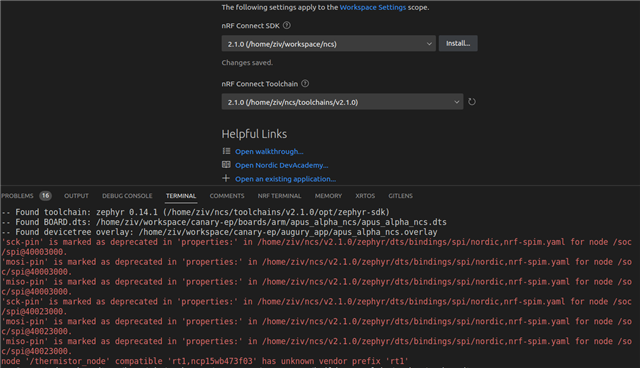This screenshot has width=640, height=368.
Task: Click the walkthrough list icon
Action: (x=226, y=151)
